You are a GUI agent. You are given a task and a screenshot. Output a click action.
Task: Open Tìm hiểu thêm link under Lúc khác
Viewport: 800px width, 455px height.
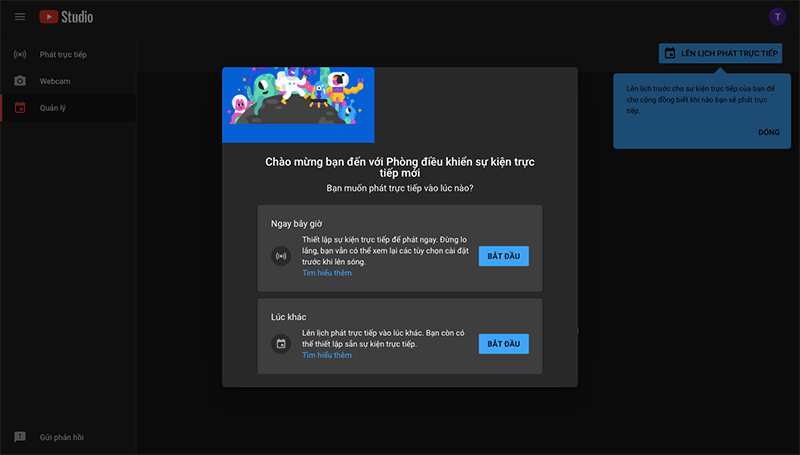pos(327,355)
